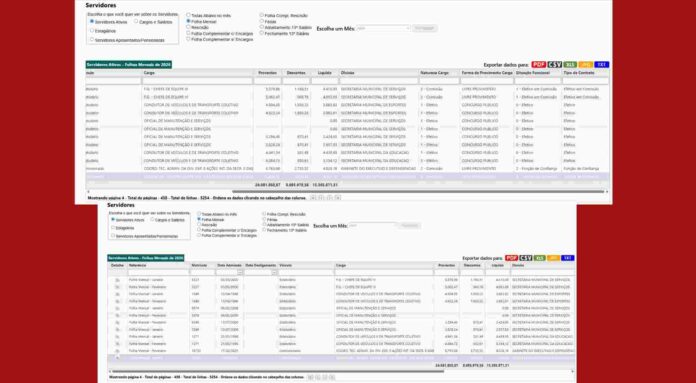The width and height of the screenshot is (696, 383).
Task: Click Cargo filter field in top table
Action: coord(197,81)
